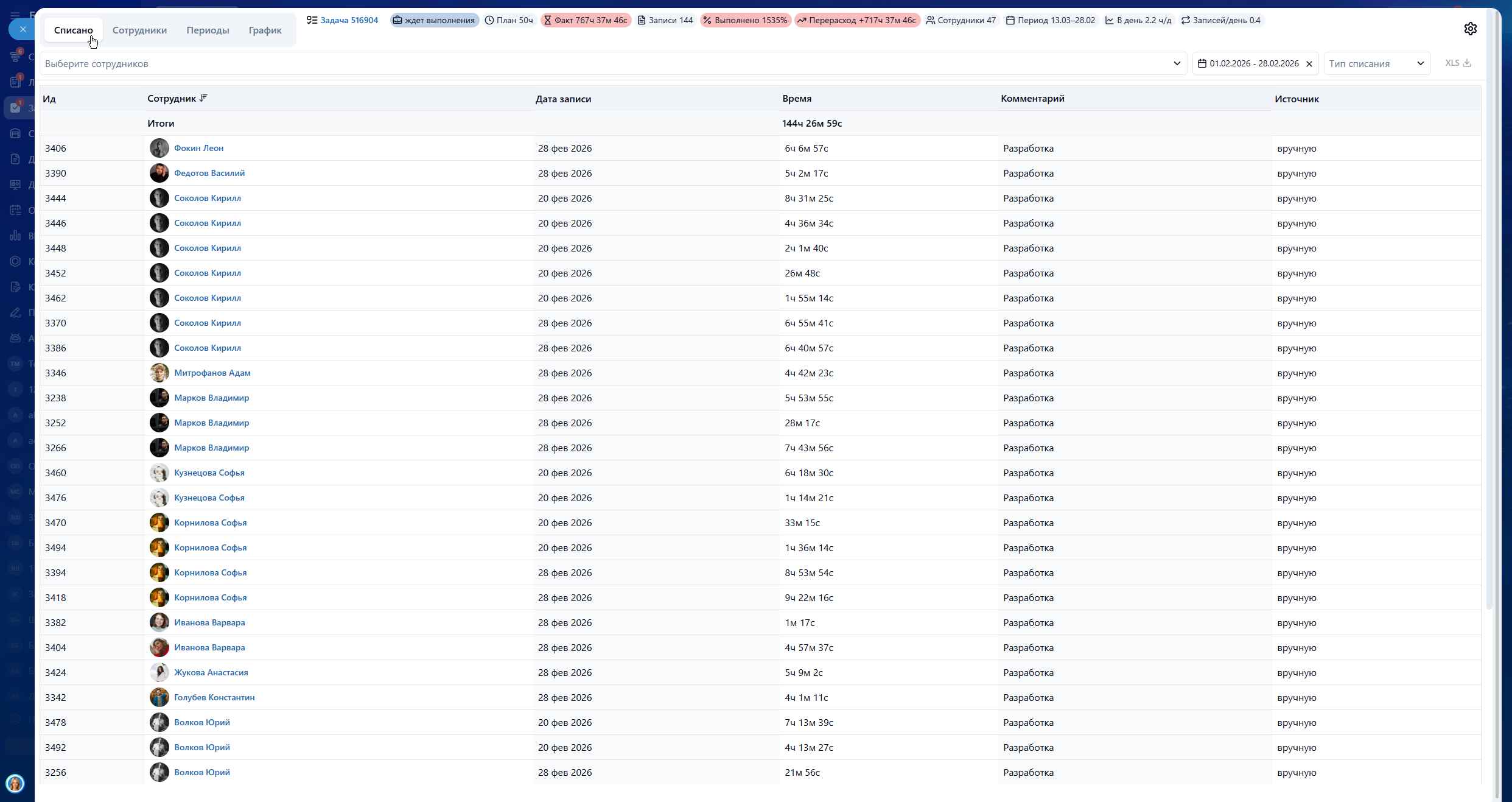This screenshot has height=802, width=1512.
Task: Click the Жукова Анастасия name link
Action: [x=211, y=672]
